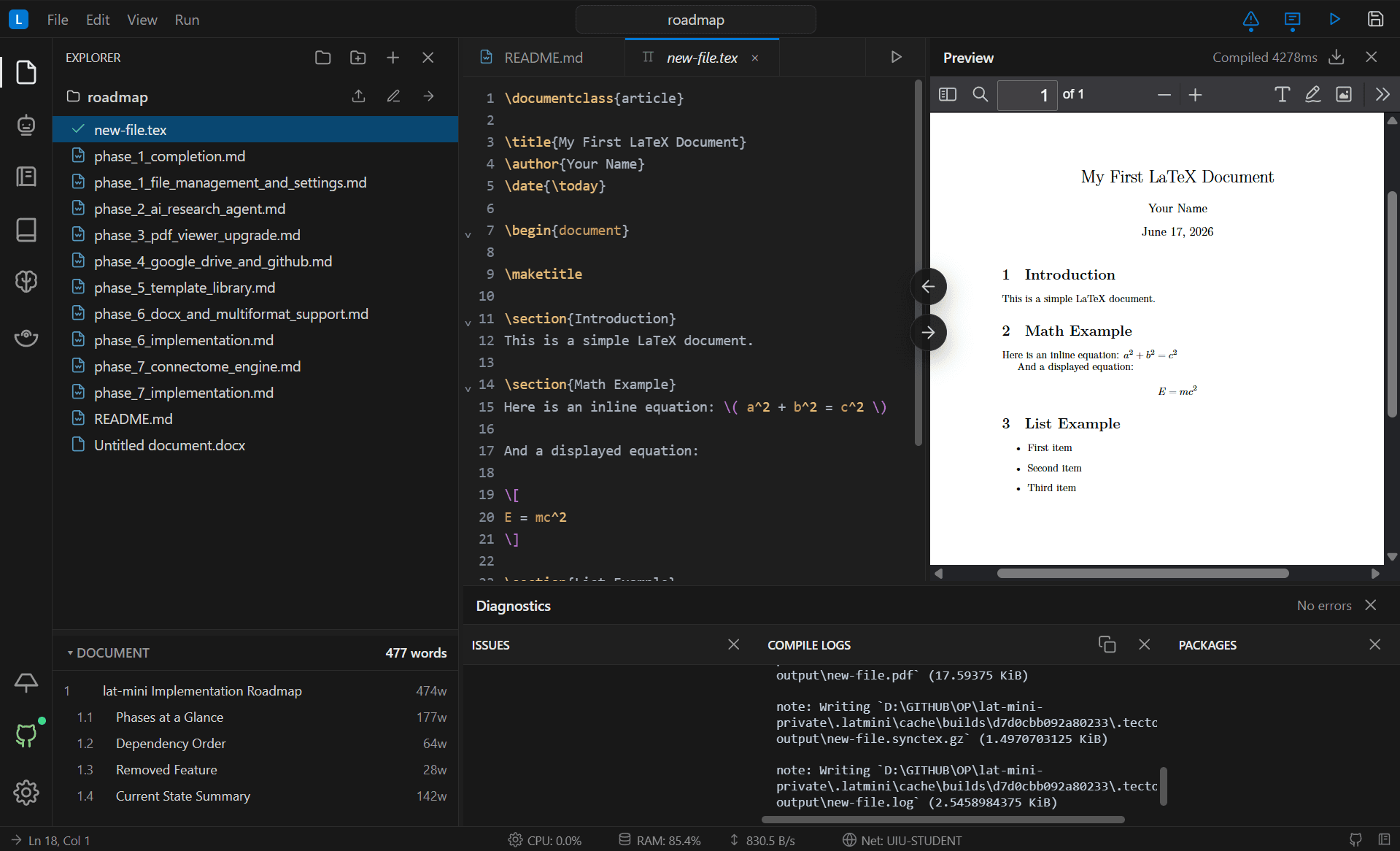Select the PDF draw pen tool
Image resolution: width=1400 pixels, height=851 pixels.
coord(1312,94)
